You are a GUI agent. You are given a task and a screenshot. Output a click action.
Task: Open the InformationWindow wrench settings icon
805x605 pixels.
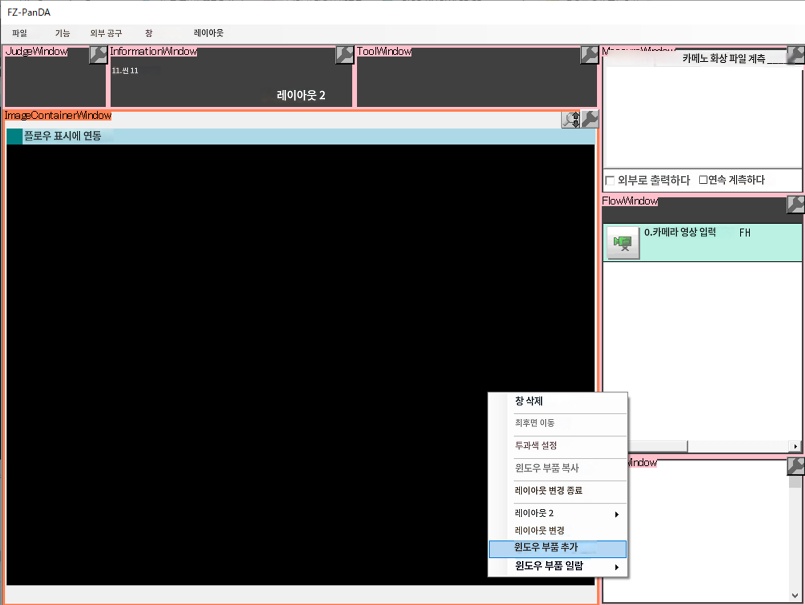click(x=344, y=54)
